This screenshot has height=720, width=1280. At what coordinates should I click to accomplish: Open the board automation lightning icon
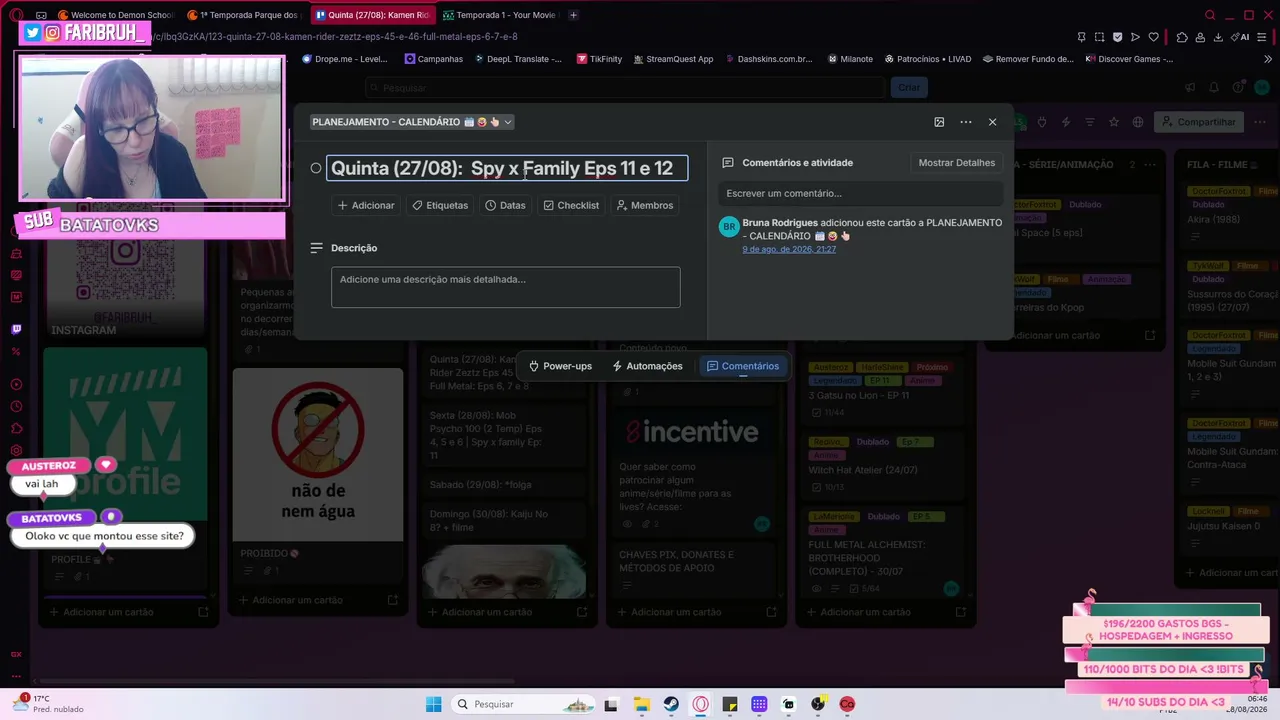tap(1066, 122)
